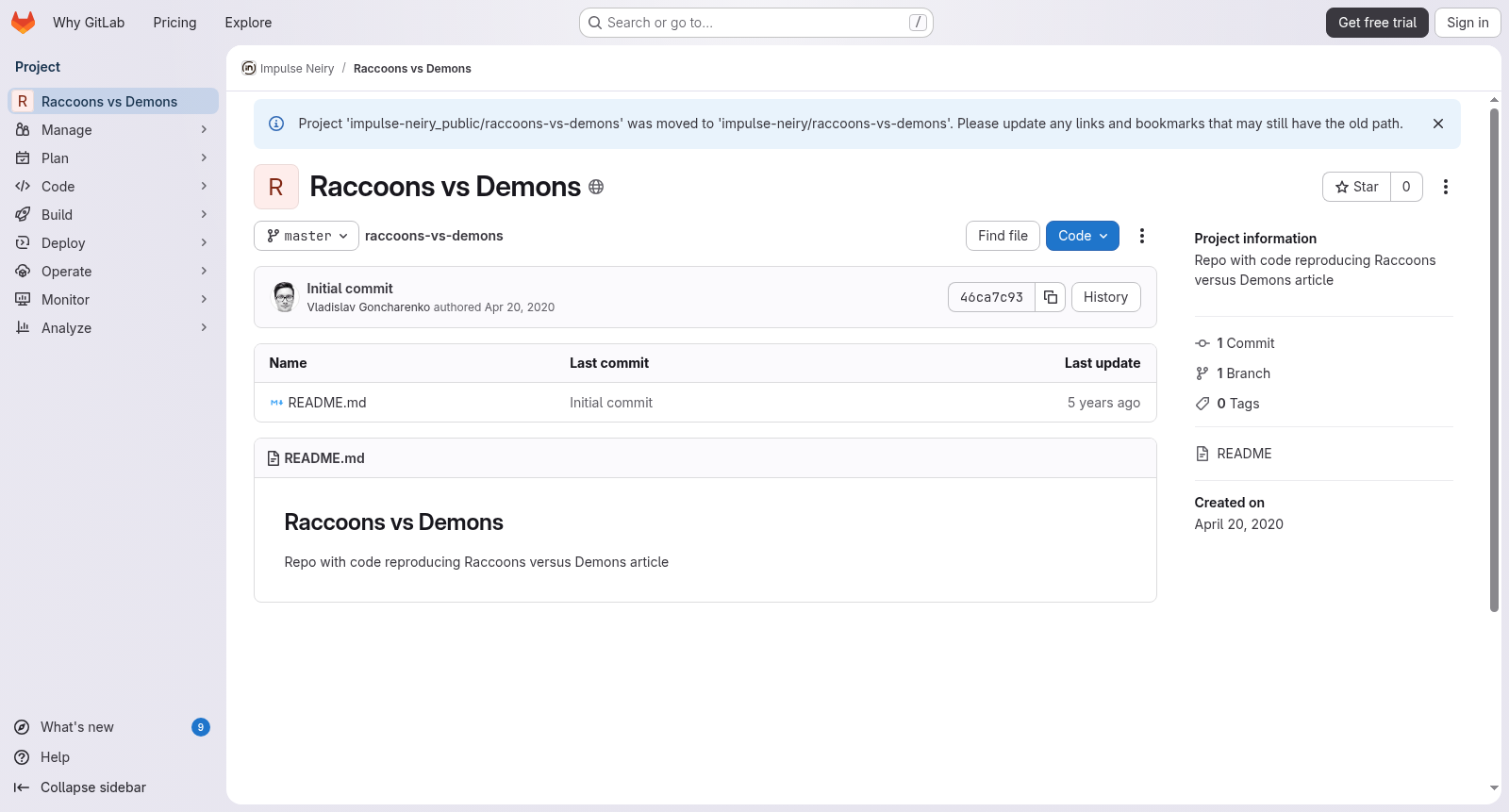
Task: Open the repository actions kebab menu
Action: coord(1142,236)
